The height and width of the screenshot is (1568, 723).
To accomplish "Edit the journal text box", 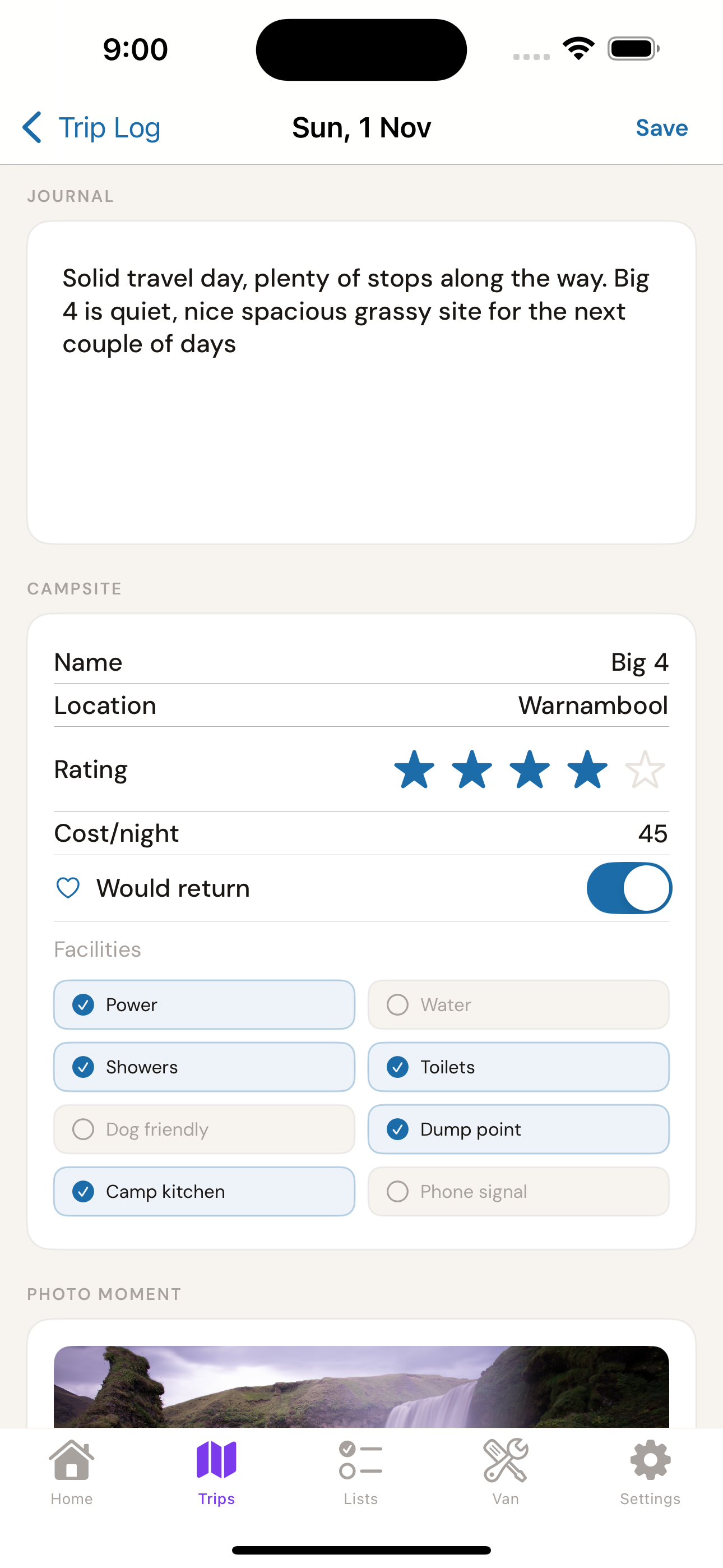I will [x=361, y=382].
